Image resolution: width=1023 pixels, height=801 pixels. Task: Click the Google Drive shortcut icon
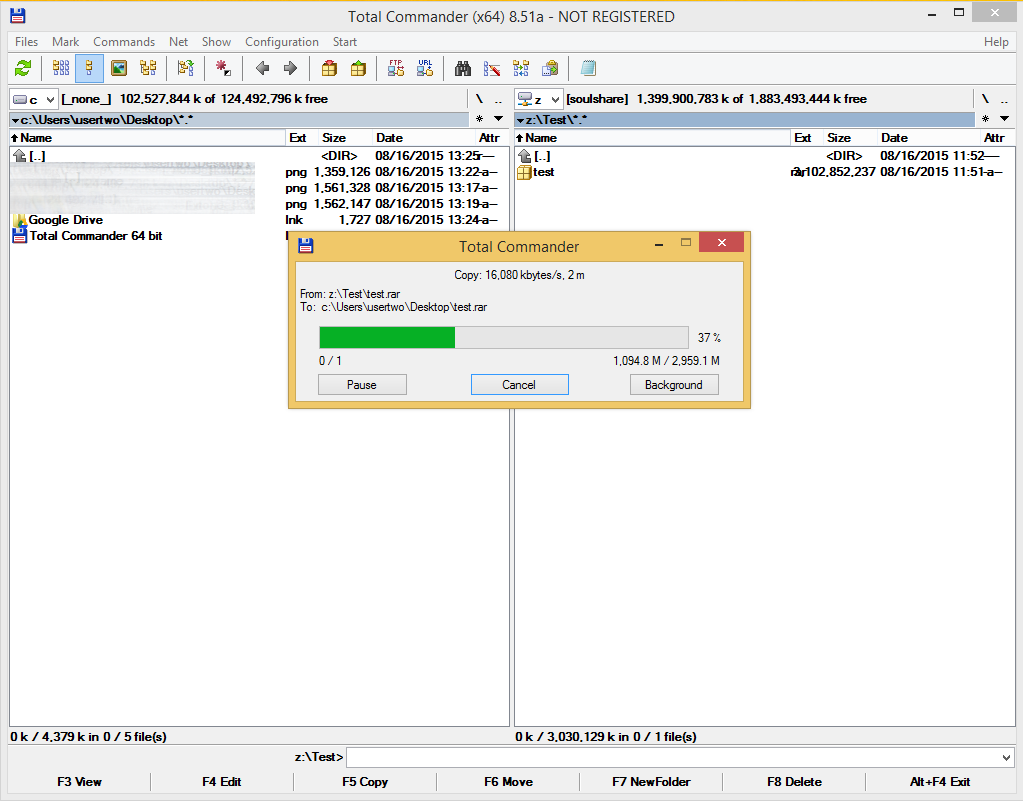[x=20, y=220]
